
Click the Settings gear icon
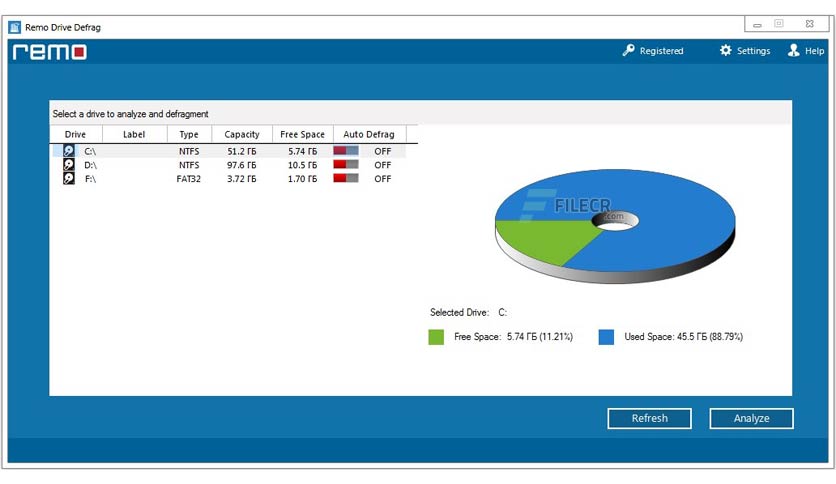click(x=726, y=50)
